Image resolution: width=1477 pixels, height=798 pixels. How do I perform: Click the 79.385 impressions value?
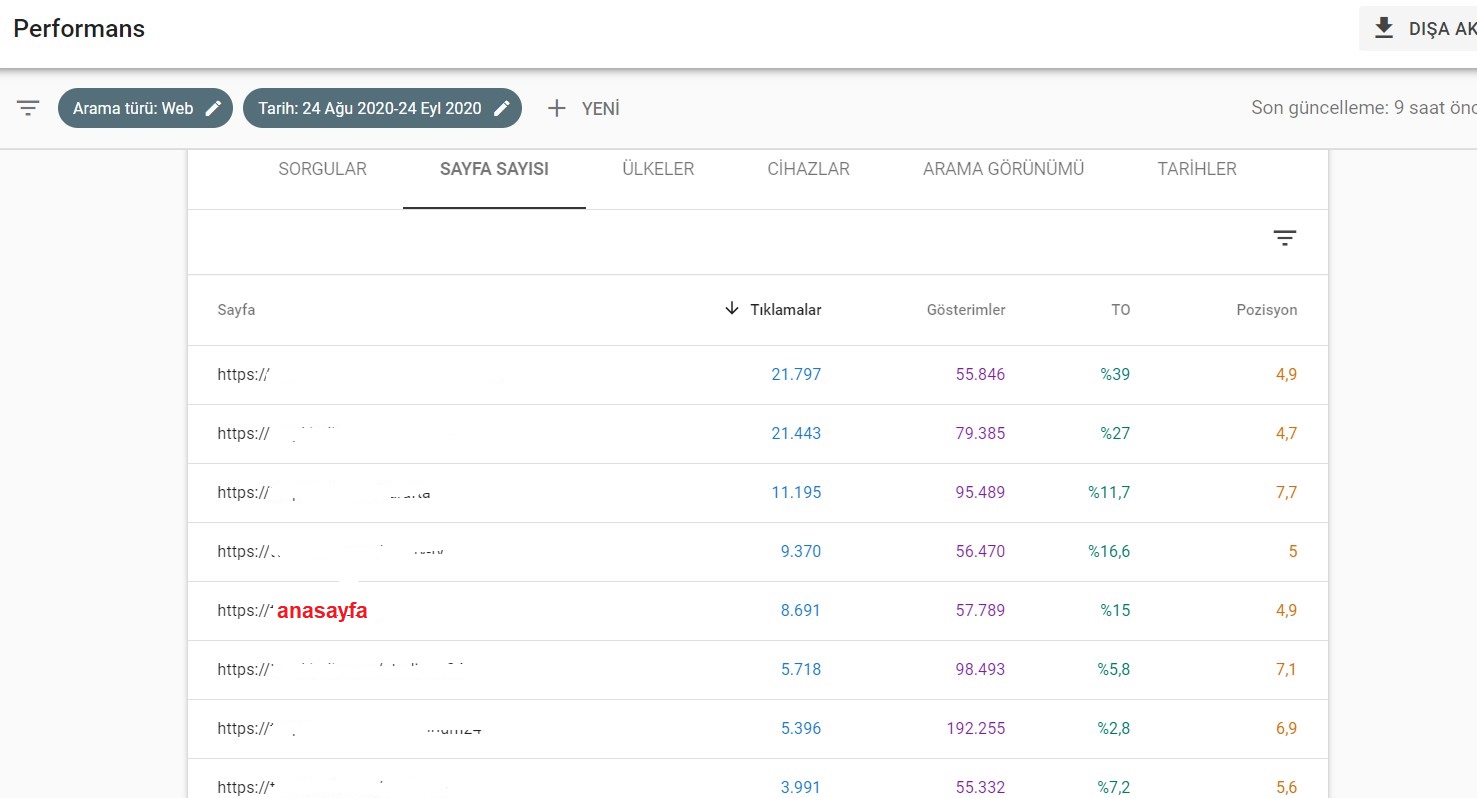click(981, 434)
